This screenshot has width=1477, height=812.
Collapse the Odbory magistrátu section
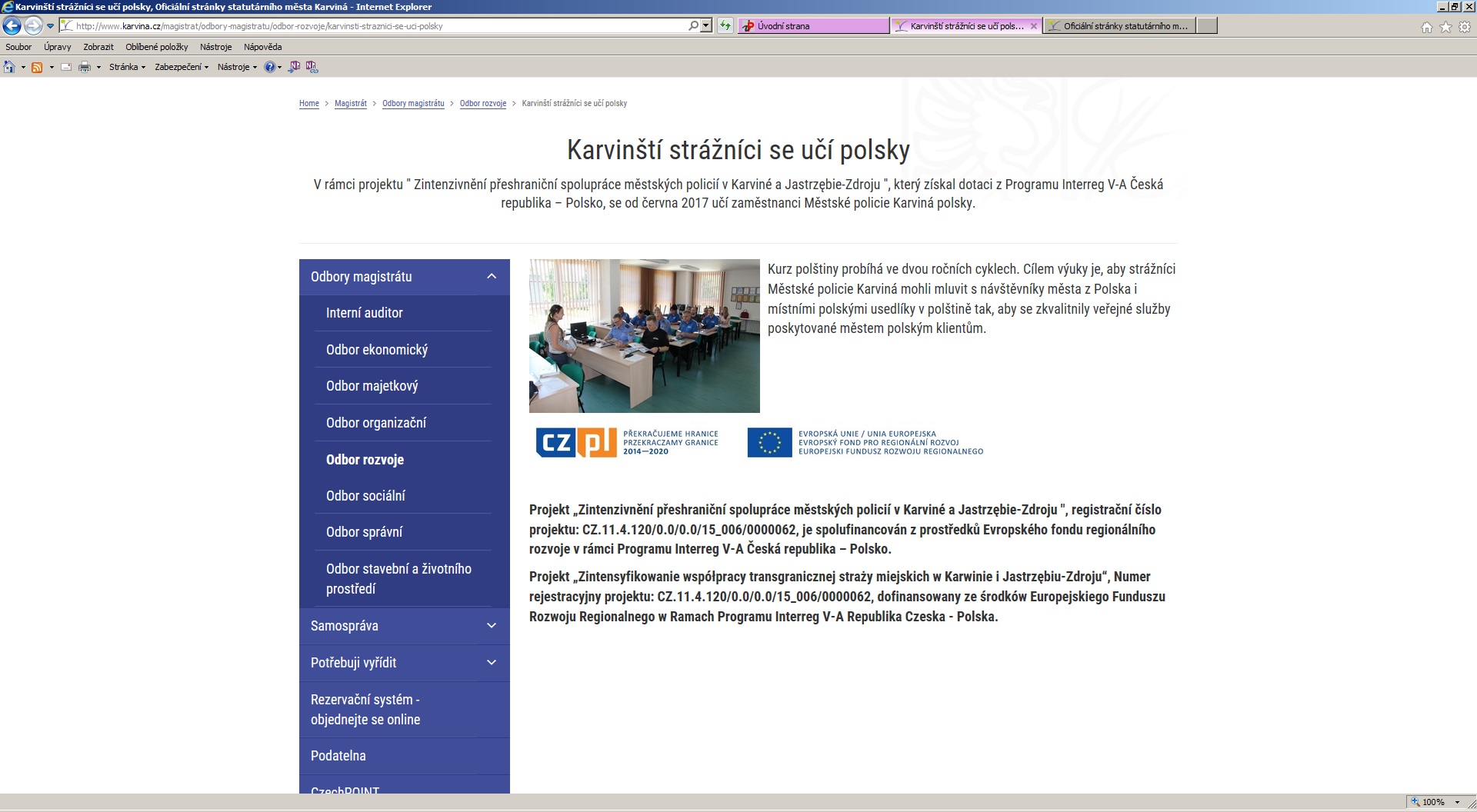tap(492, 277)
